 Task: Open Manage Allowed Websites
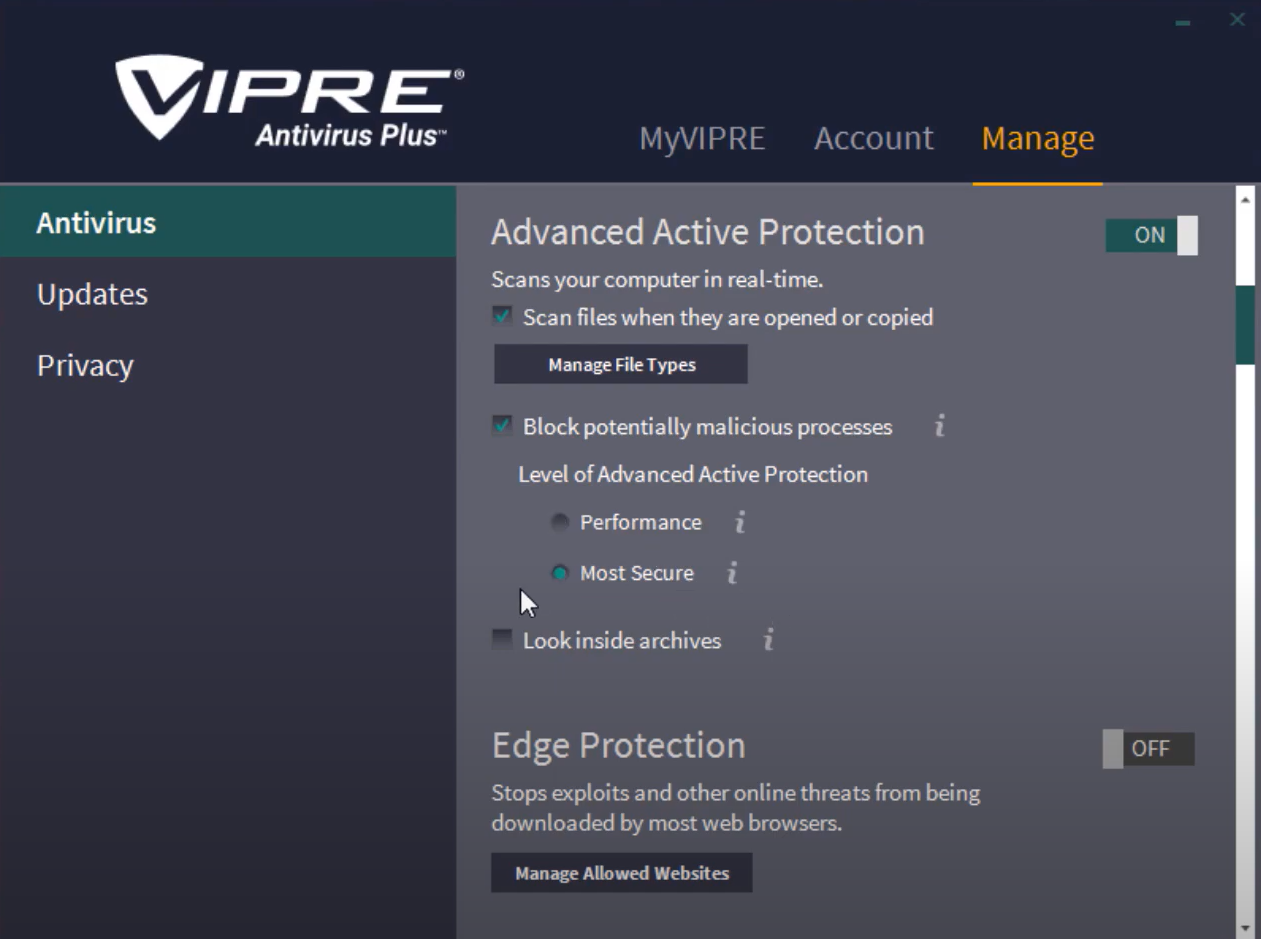click(x=621, y=872)
